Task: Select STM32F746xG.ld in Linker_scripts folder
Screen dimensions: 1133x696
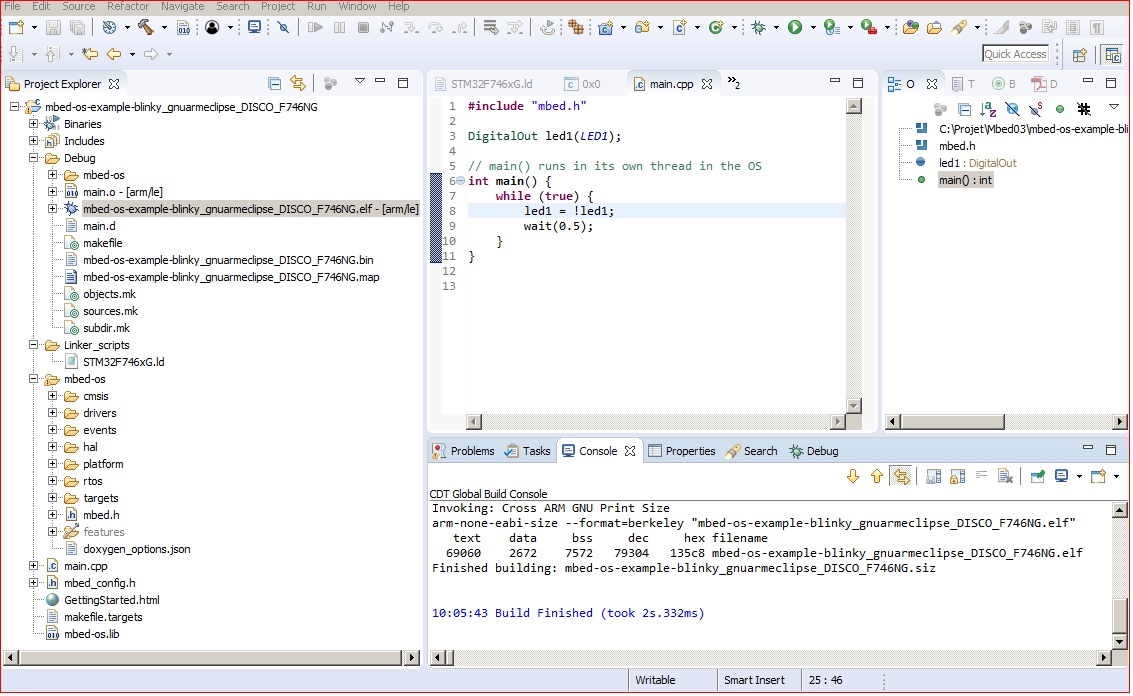Action: click(x=123, y=362)
